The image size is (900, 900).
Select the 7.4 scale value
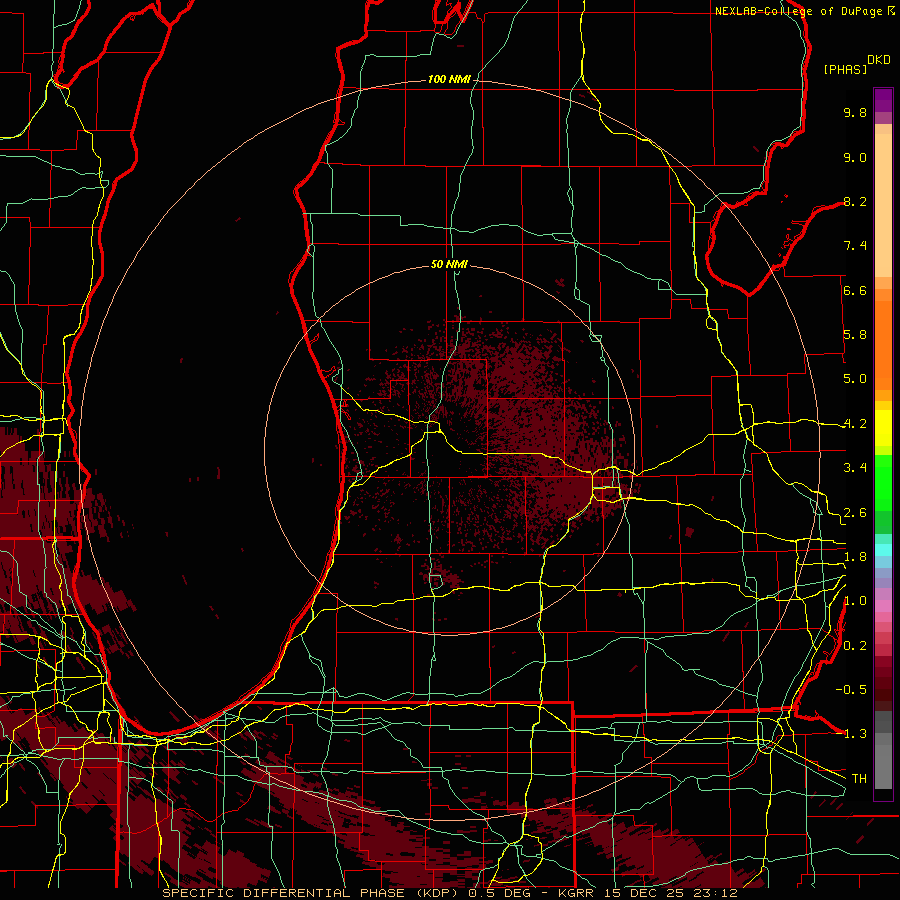(855, 246)
